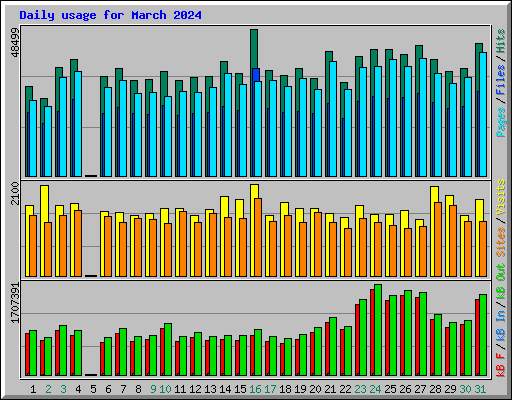Viewport: 512px width, 400px height.
Task: Click the 'Visits' legend label
Action: [501, 197]
